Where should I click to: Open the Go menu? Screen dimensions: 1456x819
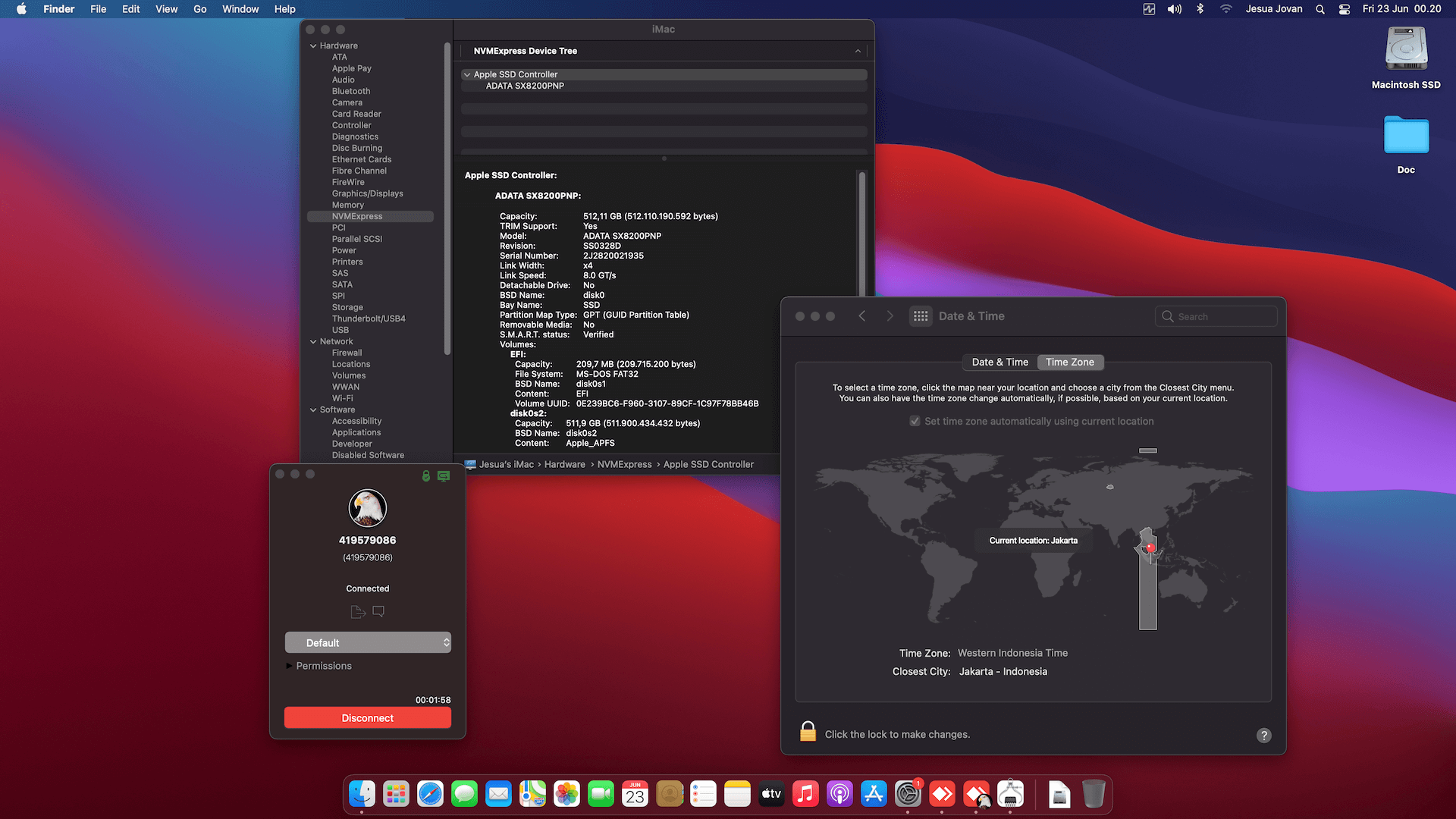pos(200,9)
